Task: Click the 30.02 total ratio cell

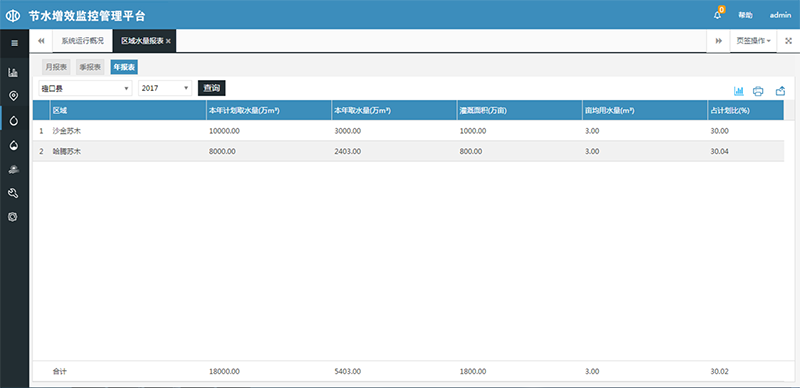Action: [x=720, y=372]
